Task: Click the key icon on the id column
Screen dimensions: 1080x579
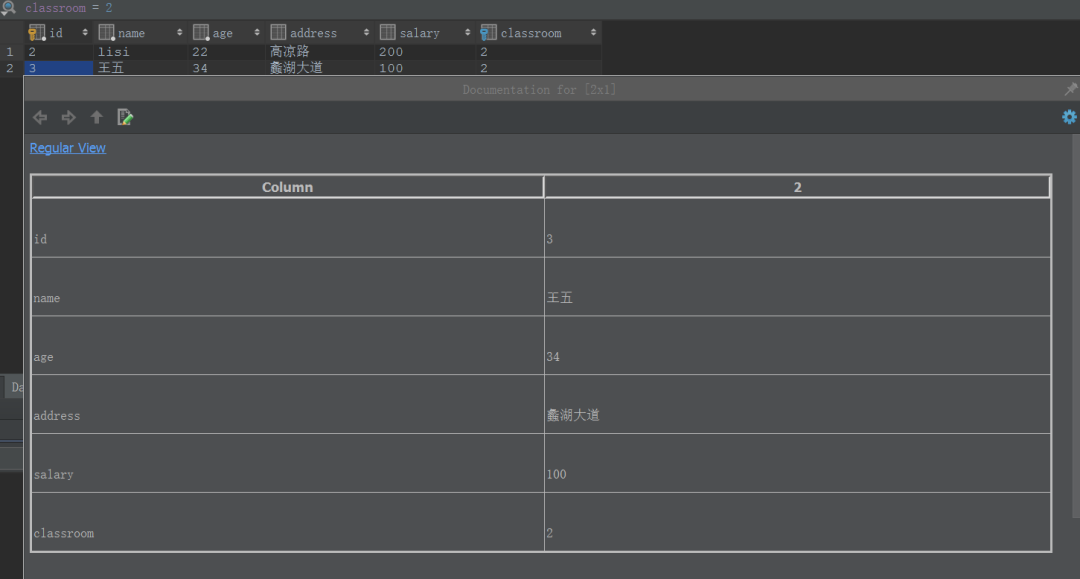Action: point(37,31)
